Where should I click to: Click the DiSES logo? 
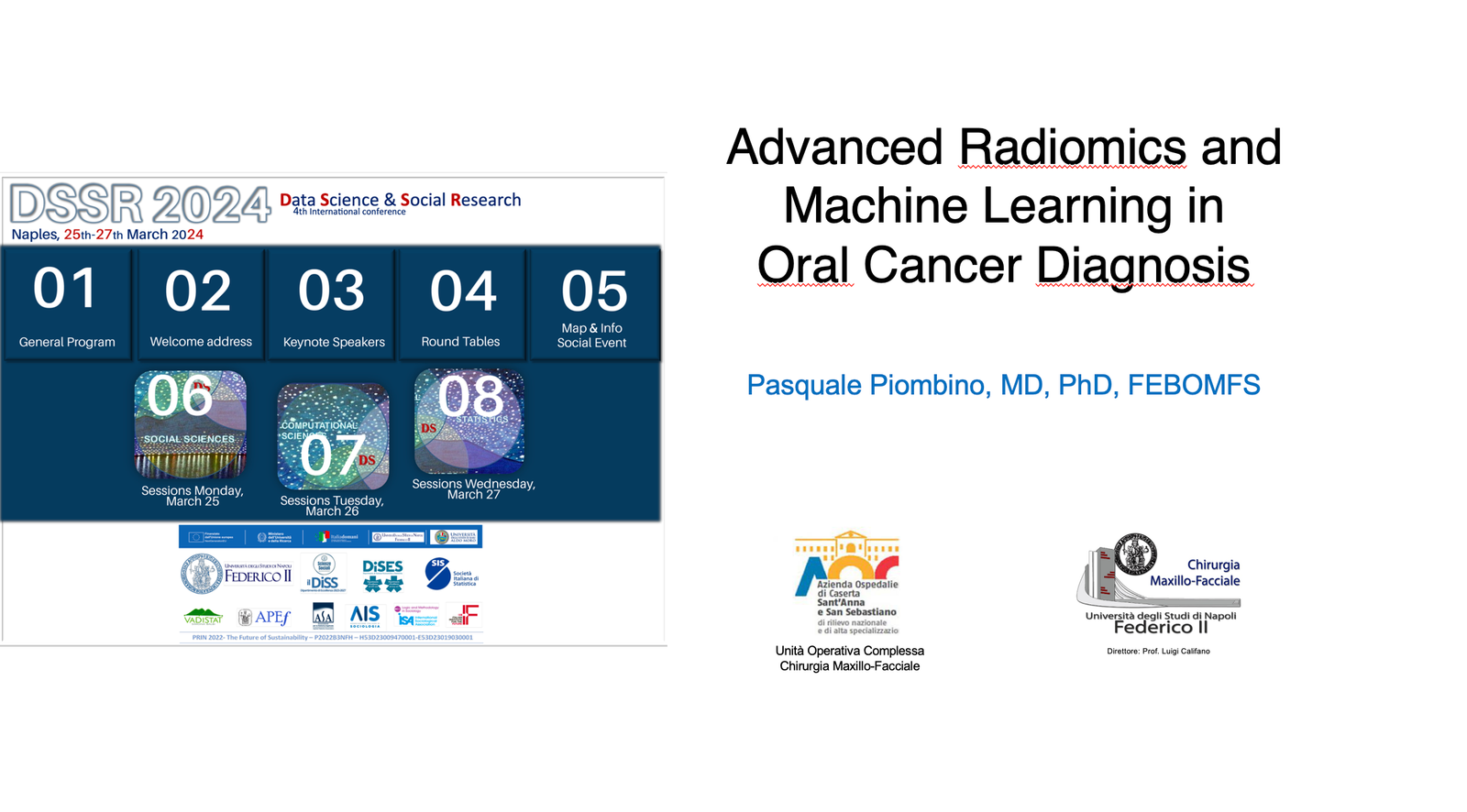click(382, 575)
